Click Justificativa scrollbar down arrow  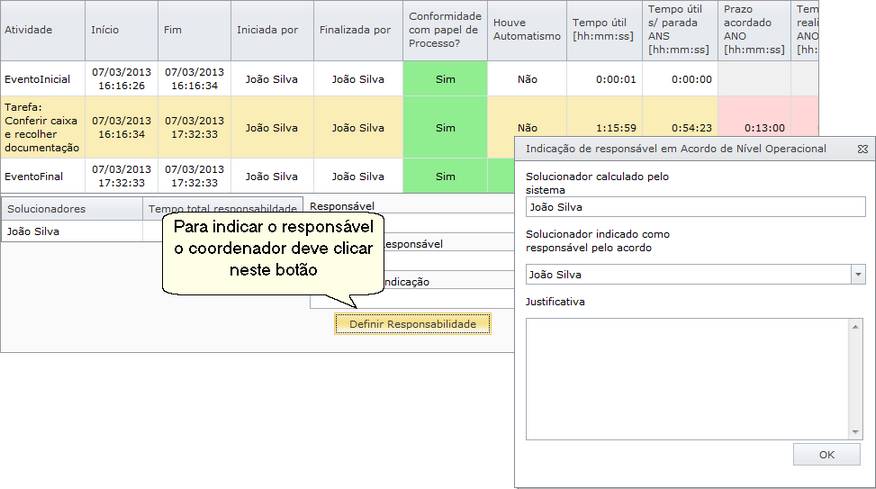(x=855, y=432)
